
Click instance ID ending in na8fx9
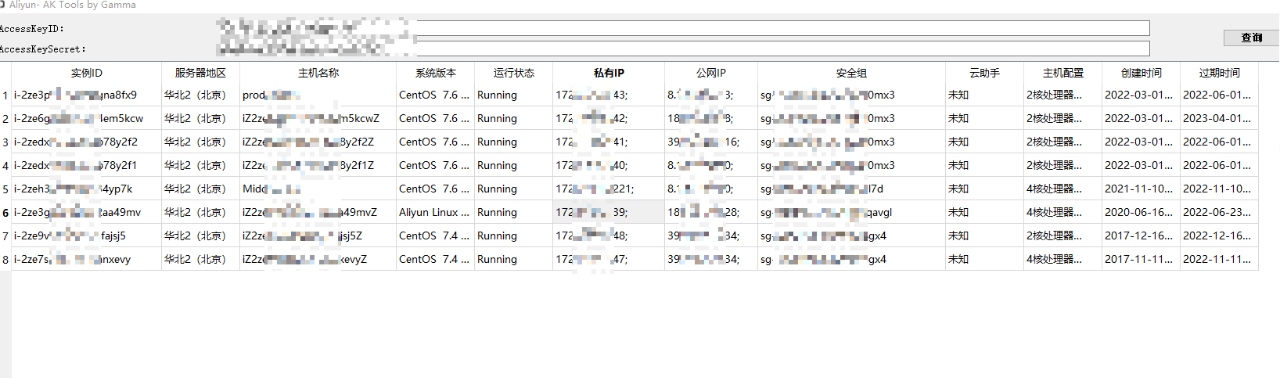point(87,96)
